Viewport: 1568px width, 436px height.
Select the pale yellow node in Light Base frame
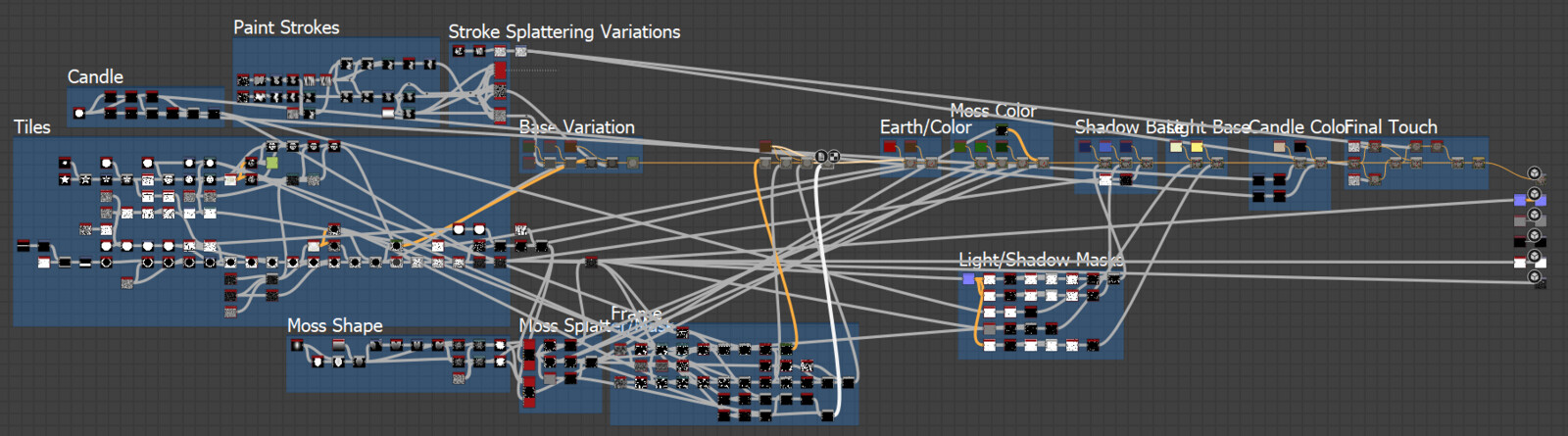pos(1176,147)
